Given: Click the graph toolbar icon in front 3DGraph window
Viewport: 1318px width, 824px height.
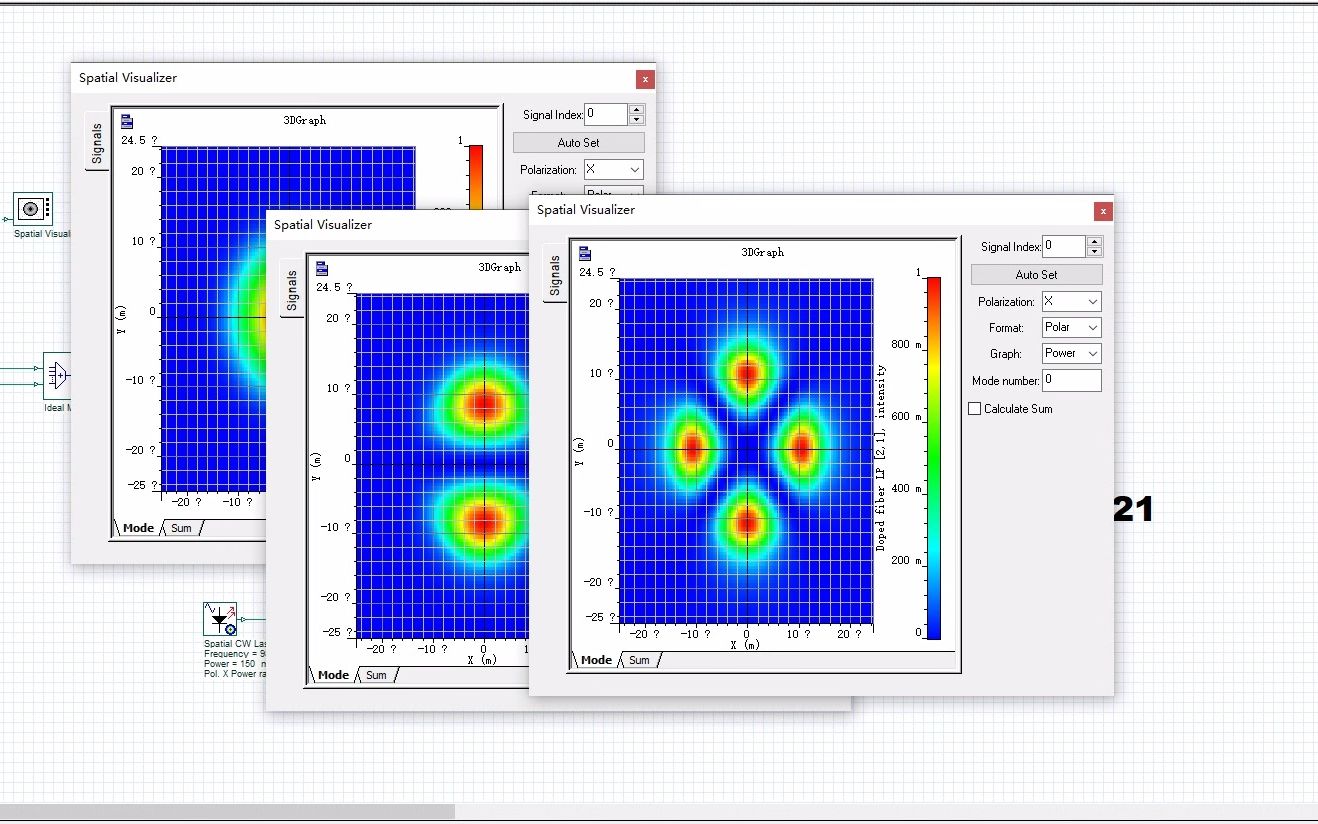Looking at the screenshot, I should tap(585, 253).
